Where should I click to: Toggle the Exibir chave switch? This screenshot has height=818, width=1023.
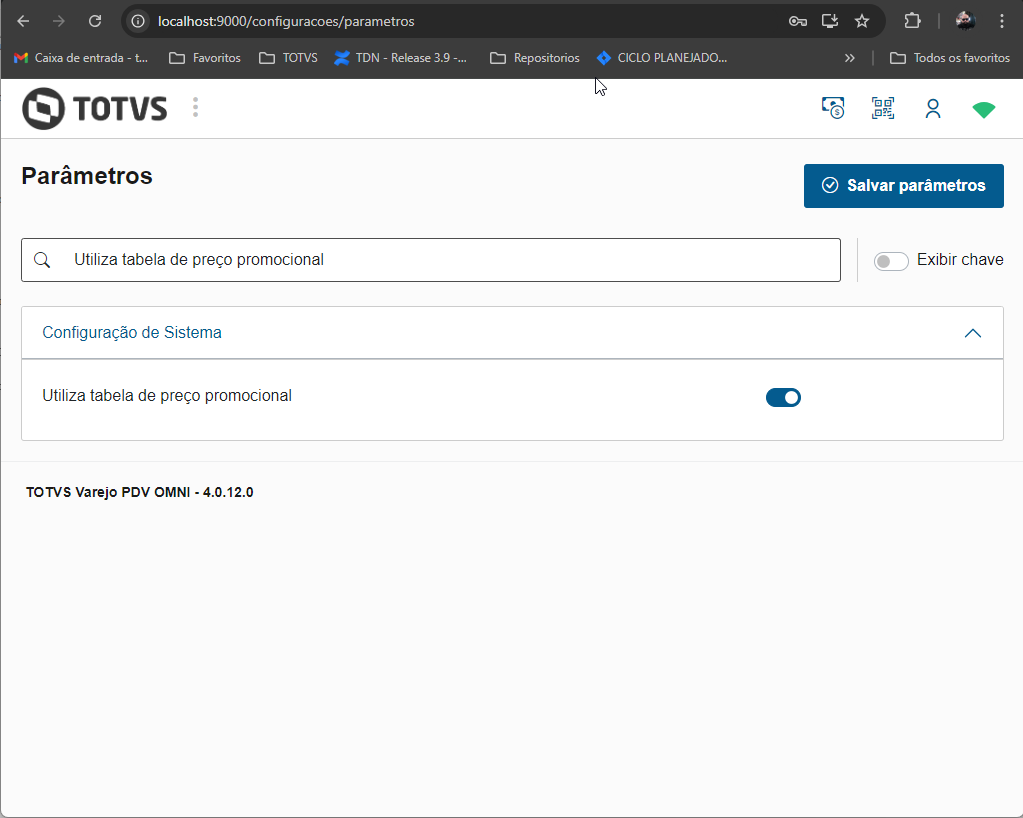point(891,261)
